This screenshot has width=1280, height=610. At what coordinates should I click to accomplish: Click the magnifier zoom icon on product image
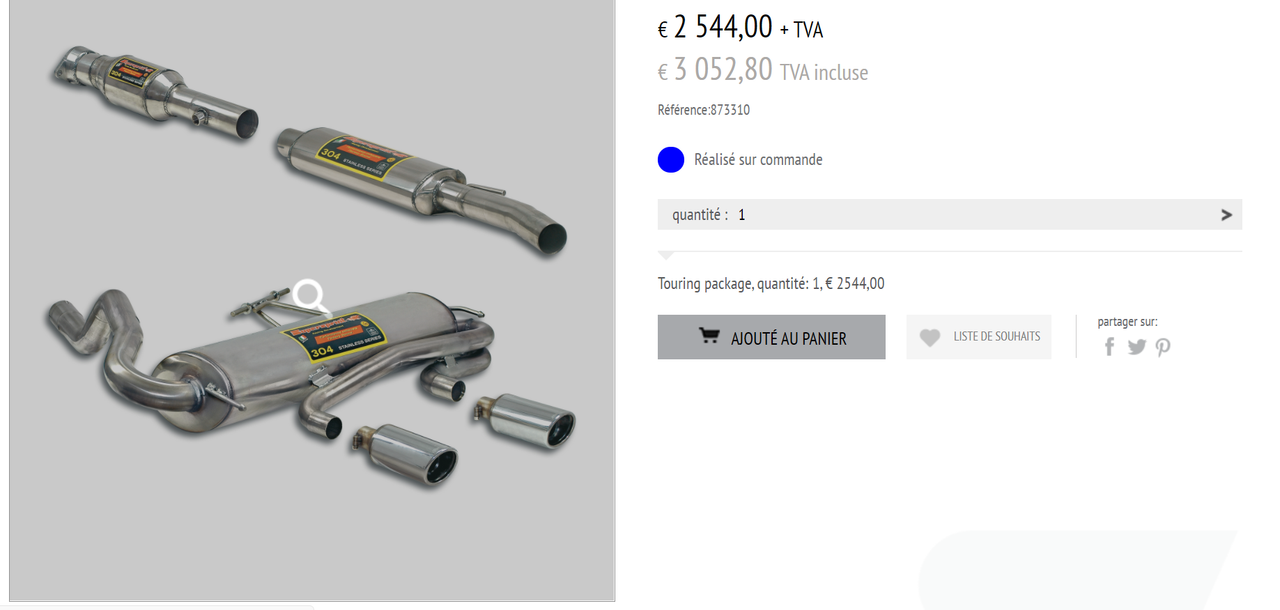tap(311, 297)
